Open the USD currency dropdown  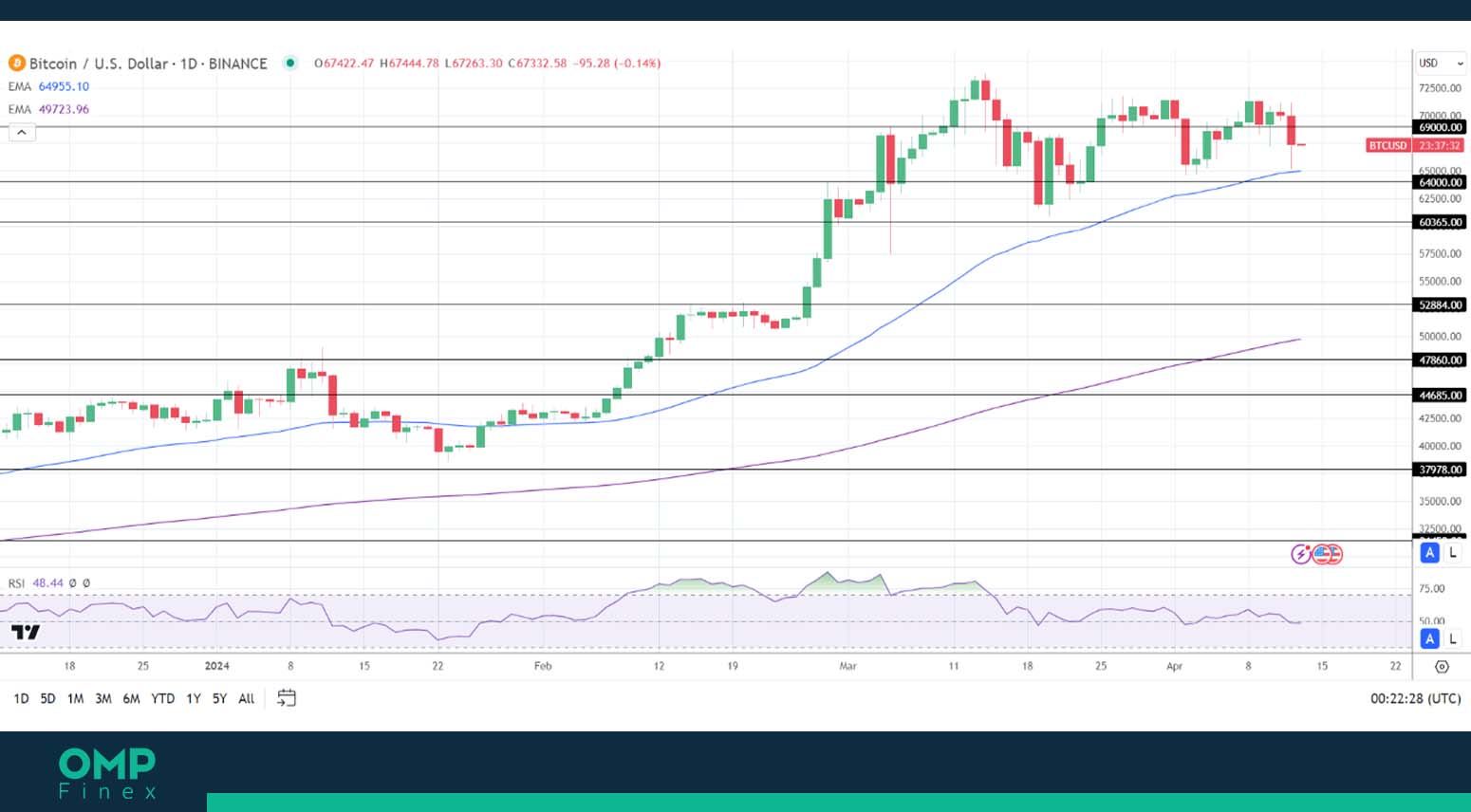[x=1441, y=64]
